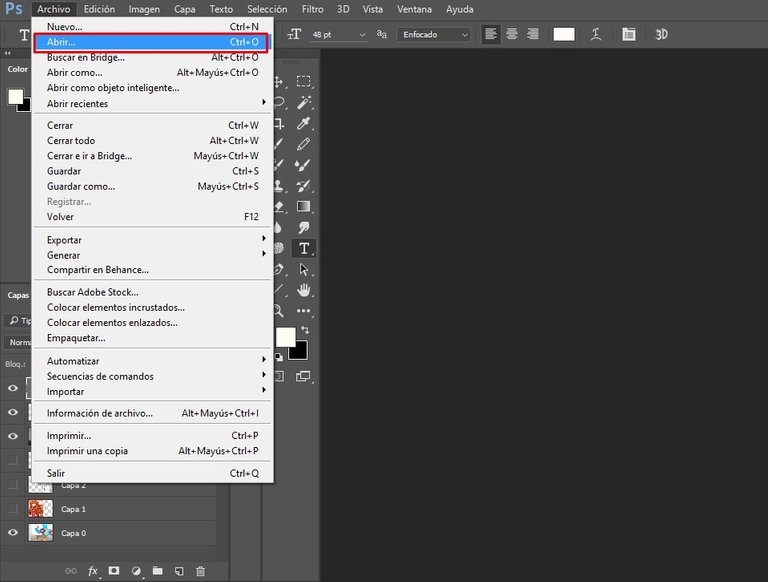Screen dimensions: 768x582
Task: Align text left
Action: click(x=491, y=34)
